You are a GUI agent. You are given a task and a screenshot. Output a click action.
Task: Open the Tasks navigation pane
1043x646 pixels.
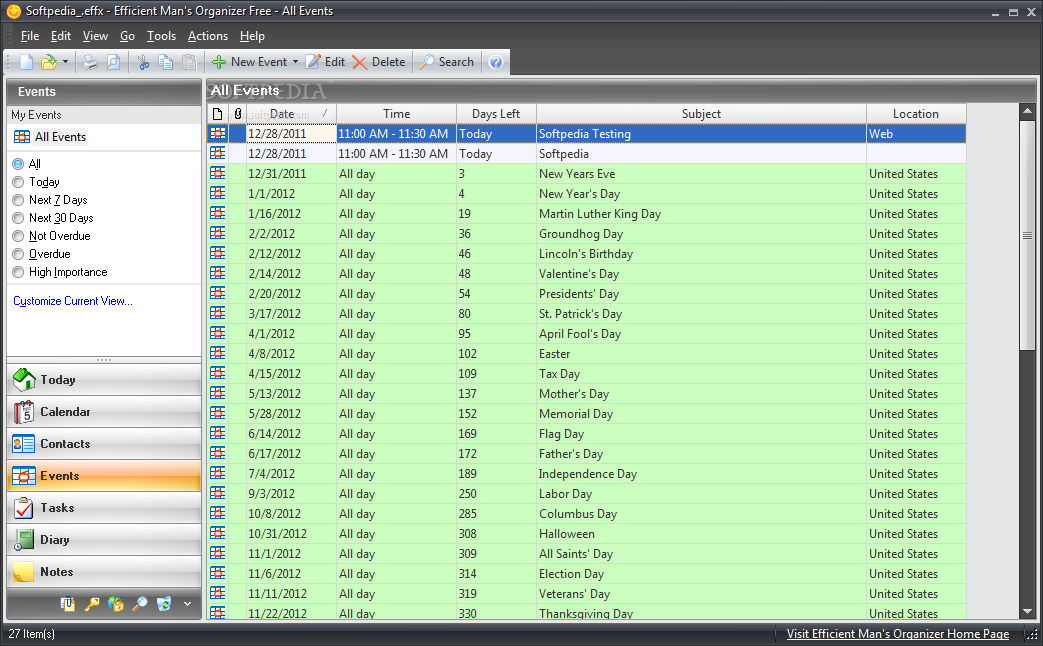click(x=104, y=508)
